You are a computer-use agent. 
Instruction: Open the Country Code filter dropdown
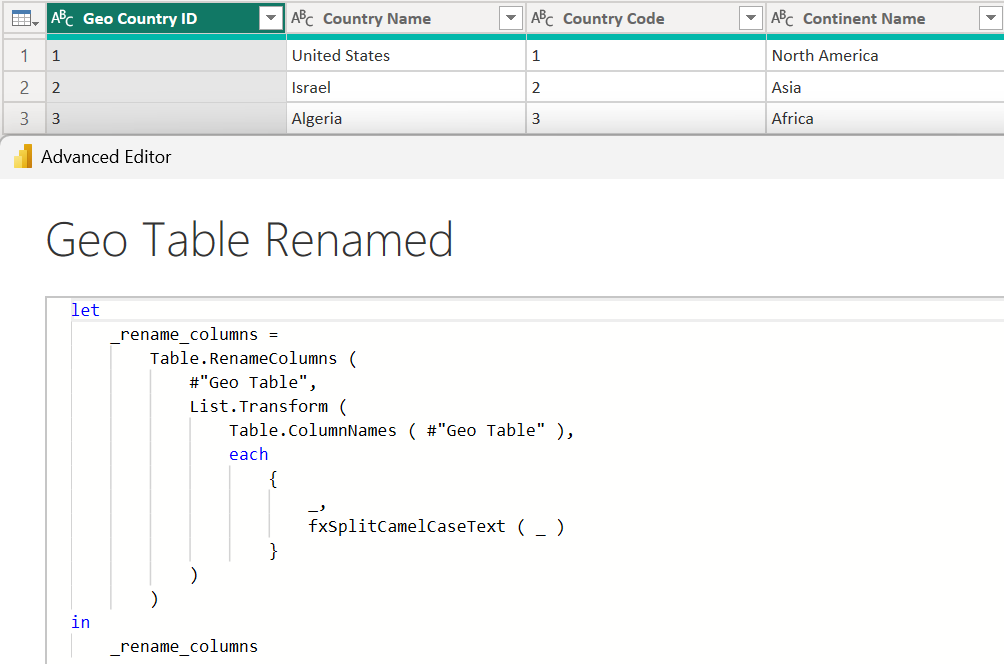pyautogui.click(x=750, y=18)
